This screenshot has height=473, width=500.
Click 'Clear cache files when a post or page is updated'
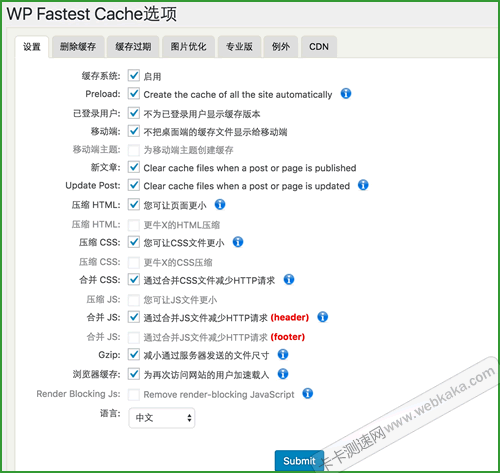[x=247, y=186]
